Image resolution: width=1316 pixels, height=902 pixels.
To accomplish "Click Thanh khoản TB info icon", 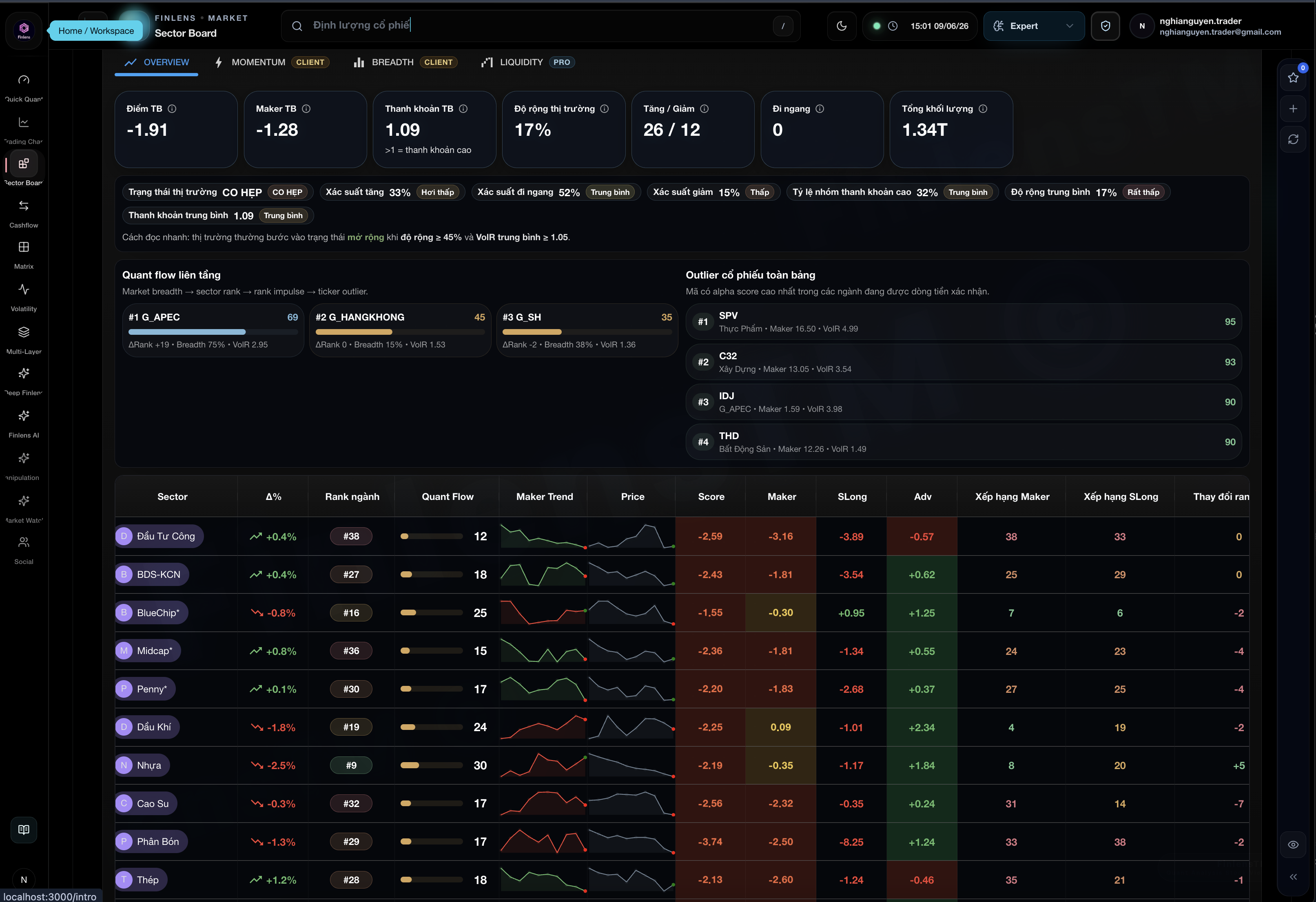I will pyautogui.click(x=463, y=108).
